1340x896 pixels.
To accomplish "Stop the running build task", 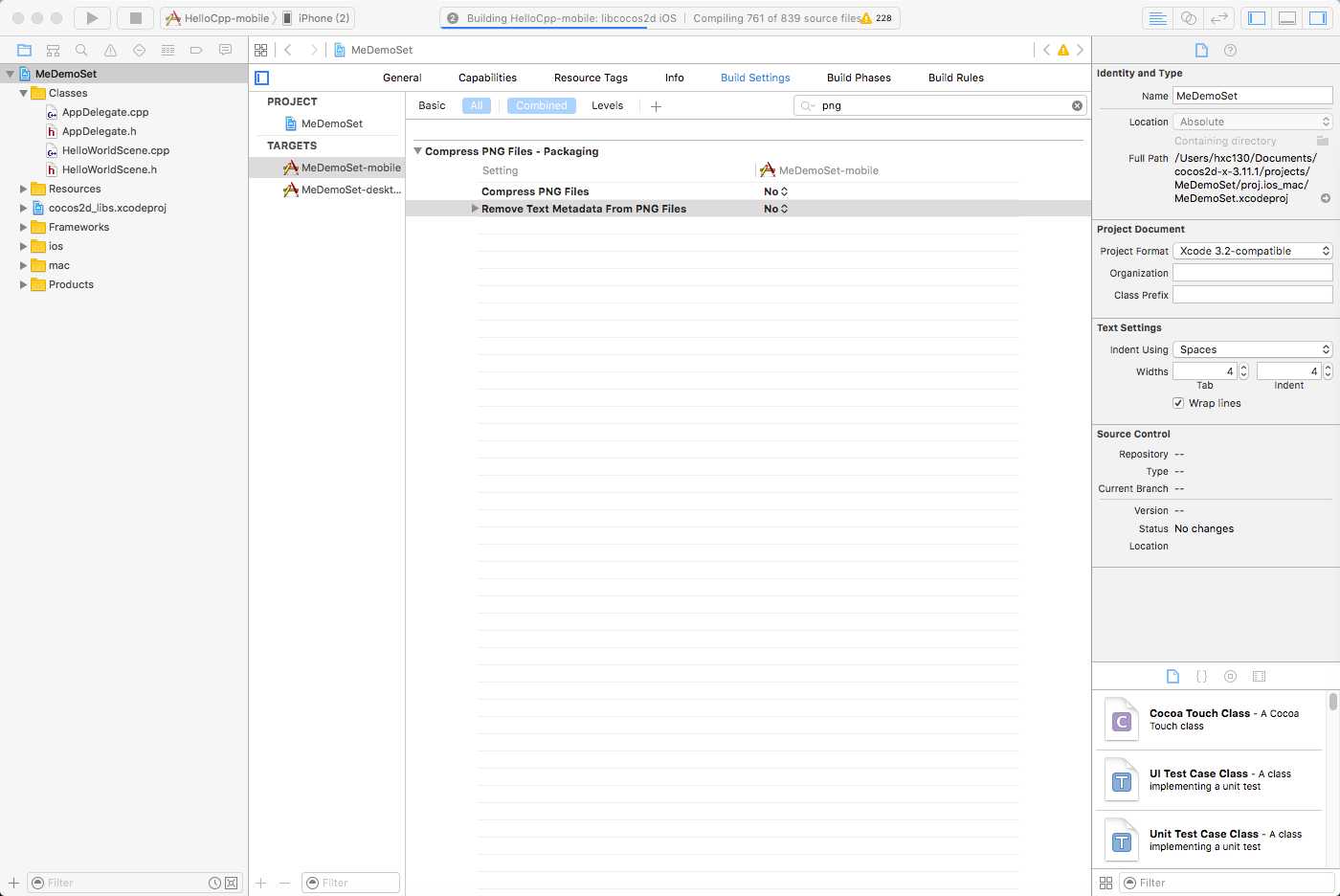I will coord(136,17).
